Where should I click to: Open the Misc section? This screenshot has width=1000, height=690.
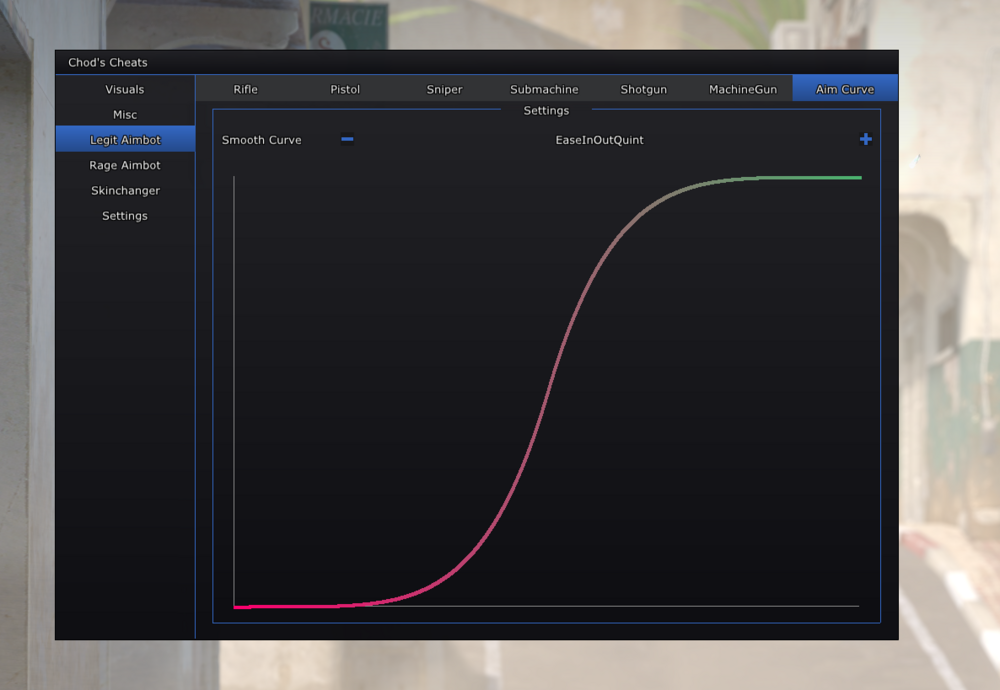coord(125,115)
